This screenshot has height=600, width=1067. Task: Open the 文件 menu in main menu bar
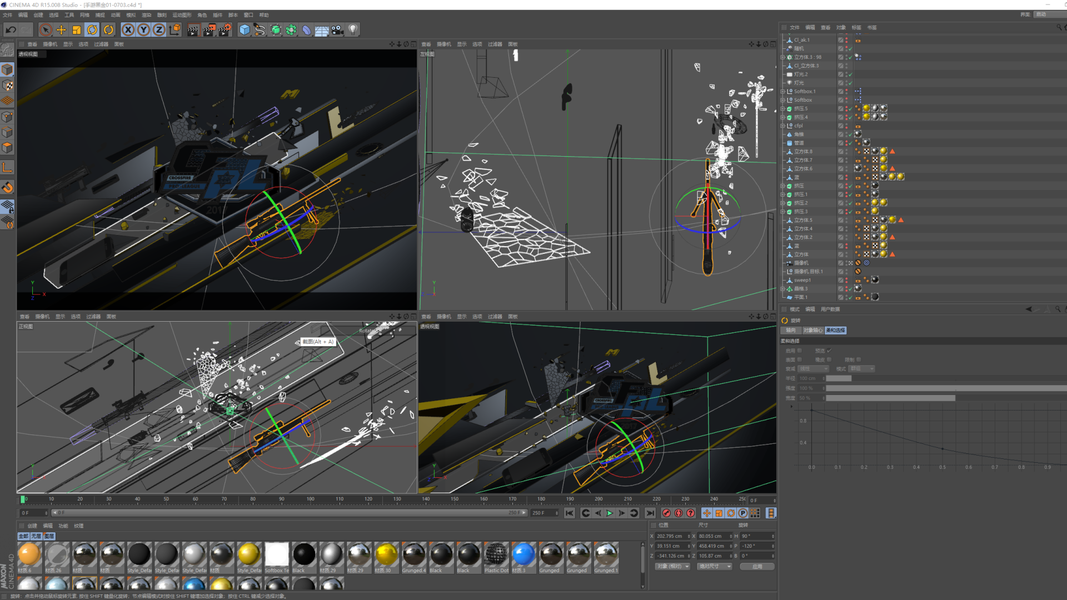pyautogui.click(x=8, y=15)
